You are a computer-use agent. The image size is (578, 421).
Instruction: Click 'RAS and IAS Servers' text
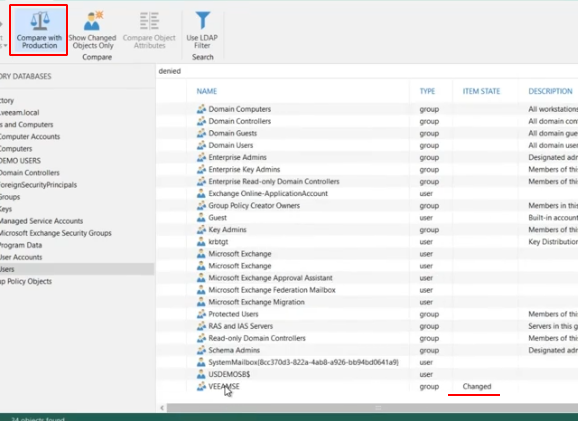pos(241,326)
